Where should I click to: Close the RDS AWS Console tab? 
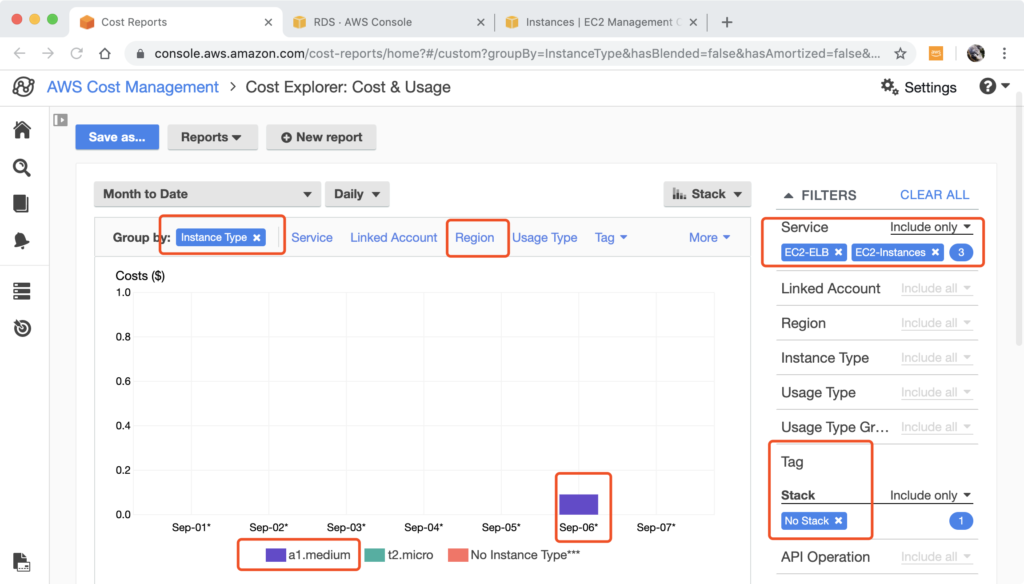pos(481,22)
